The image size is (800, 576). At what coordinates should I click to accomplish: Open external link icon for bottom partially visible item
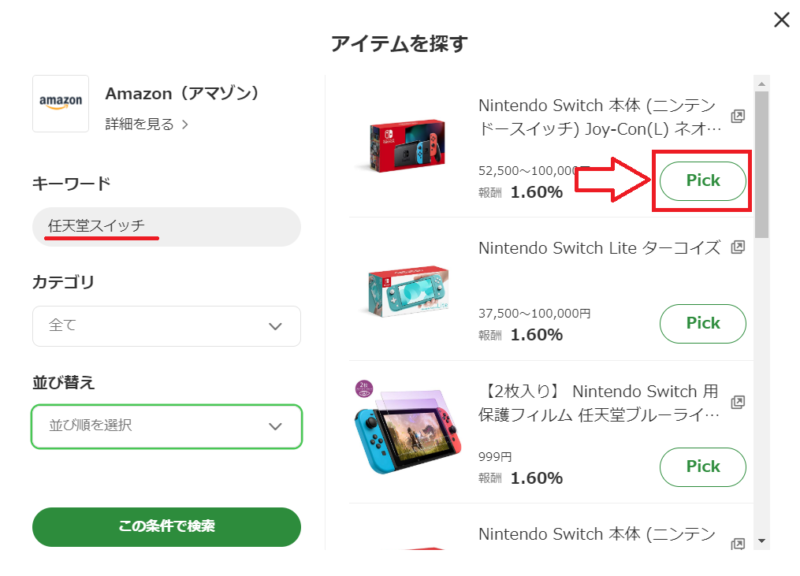(738, 544)
